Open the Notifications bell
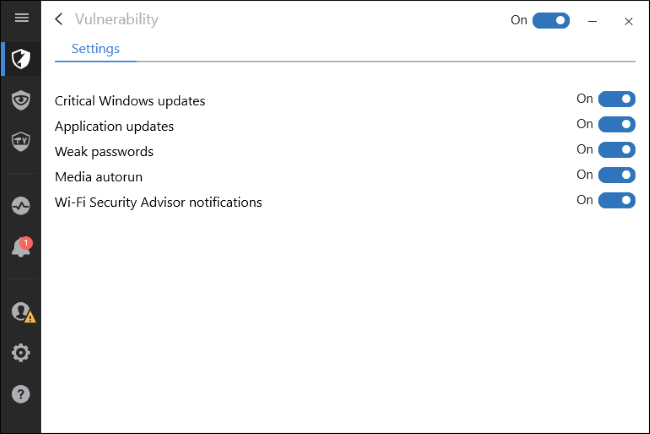Image resolution: width=650 pixels, height=434 pixels. tap(20, 248)
